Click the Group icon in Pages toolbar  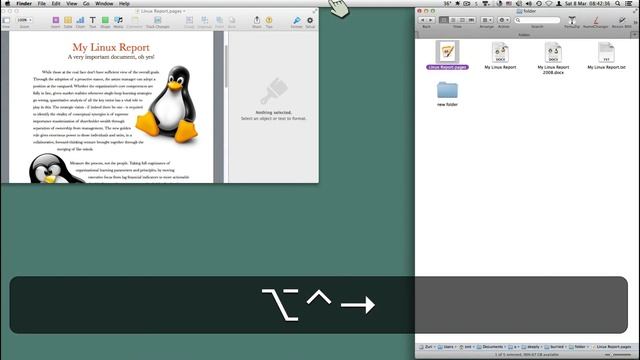pyautogui.click(x=189, y=22)
